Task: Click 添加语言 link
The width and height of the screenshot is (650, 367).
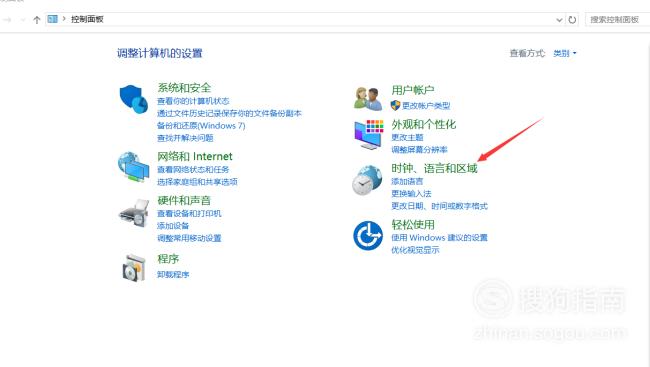Action: pyautogui.click(x=407, y=181)
